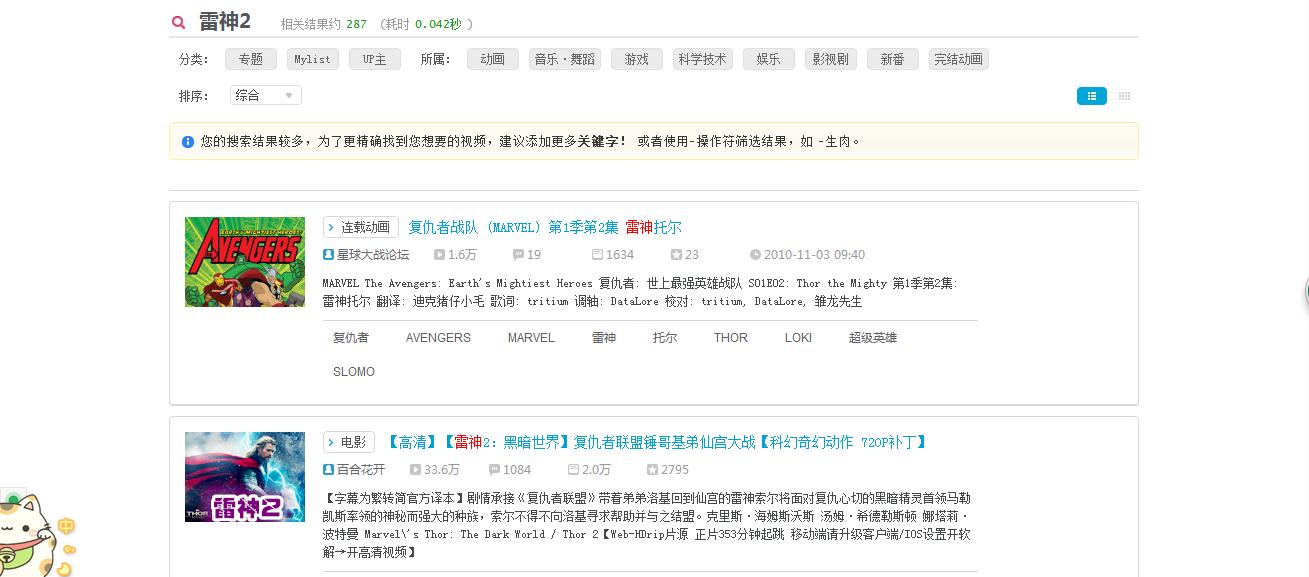This screenshot has height=577, width=1309.
Task: Click the 雷神2 search query text
Action: [225, 22]
